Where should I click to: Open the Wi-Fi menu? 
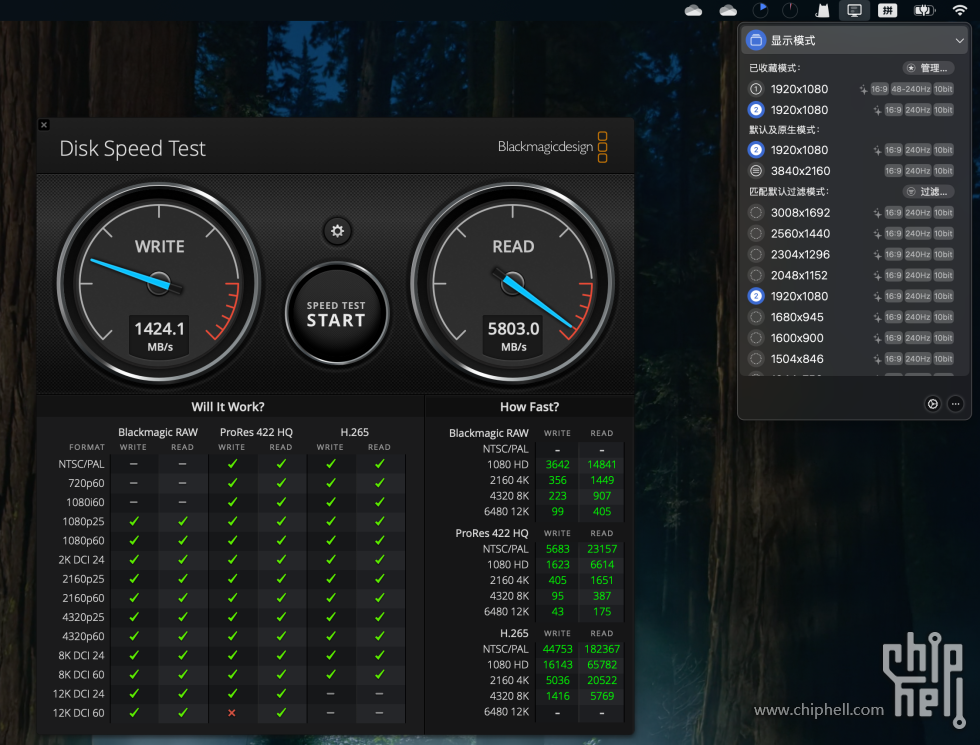click(x=959, y=10)
